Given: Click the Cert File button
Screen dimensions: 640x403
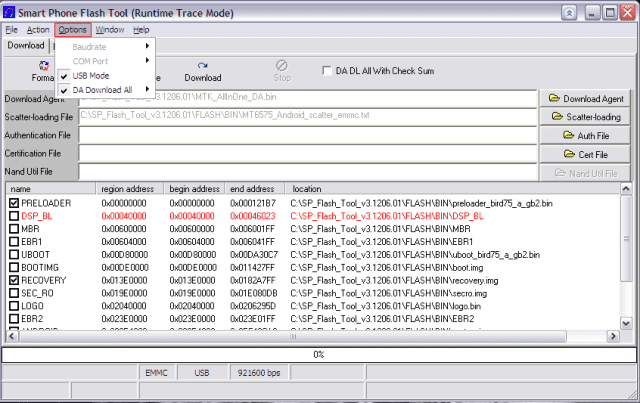Looking at the screenshot, I should pyautogui.click(x=585, y=154).
